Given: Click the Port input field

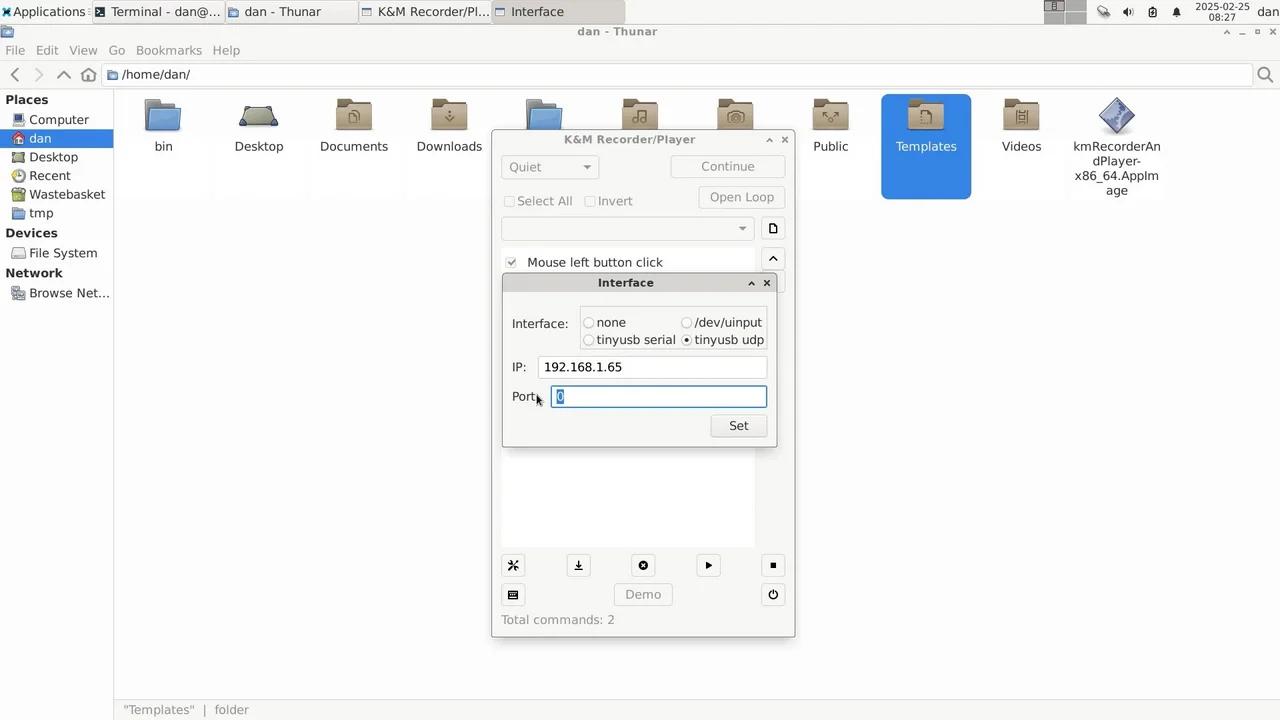Looking at the screenshot, I should 659,397.
